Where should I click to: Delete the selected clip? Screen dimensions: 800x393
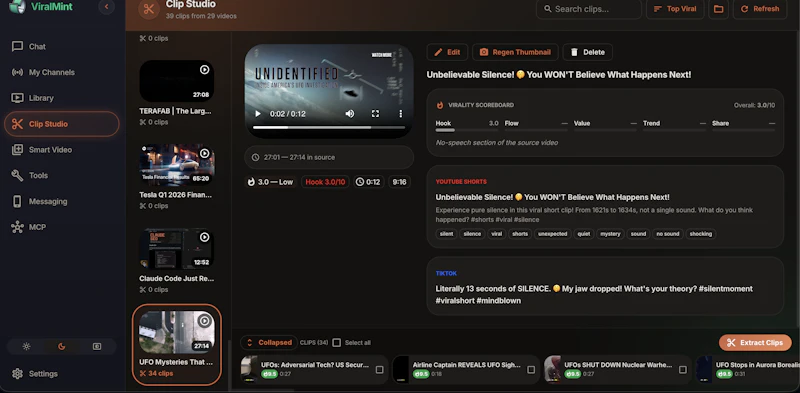pos(588,52)
